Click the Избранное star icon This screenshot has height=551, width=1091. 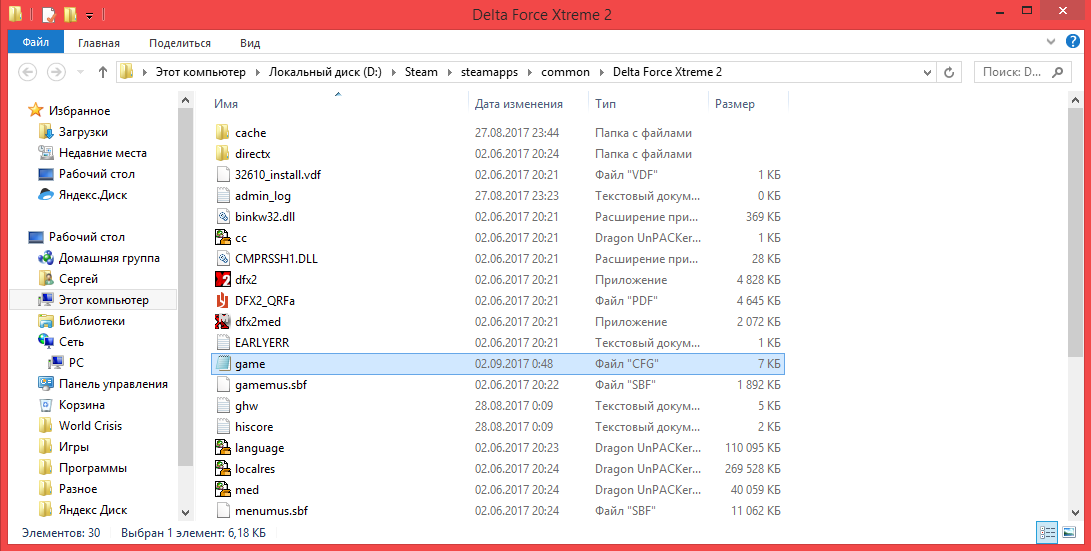(35, 111)
